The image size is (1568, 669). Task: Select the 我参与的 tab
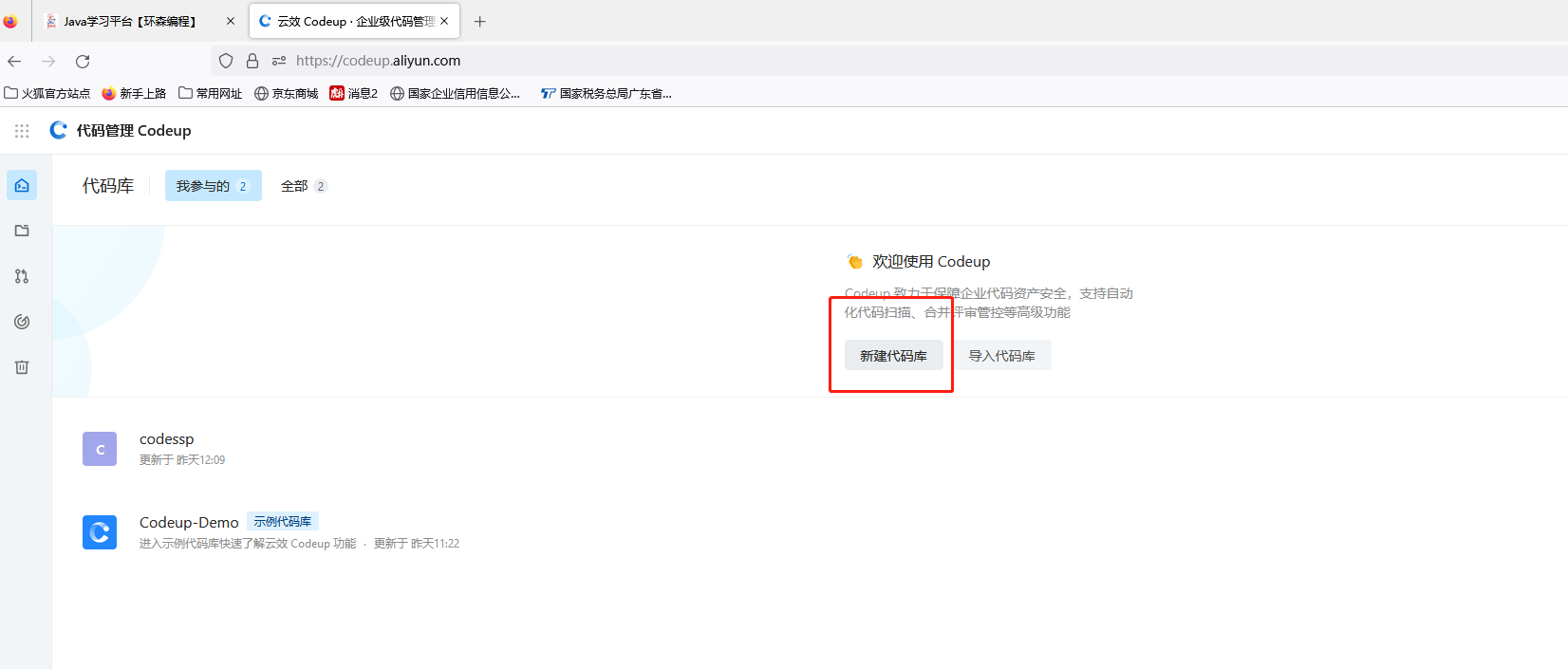213,186
